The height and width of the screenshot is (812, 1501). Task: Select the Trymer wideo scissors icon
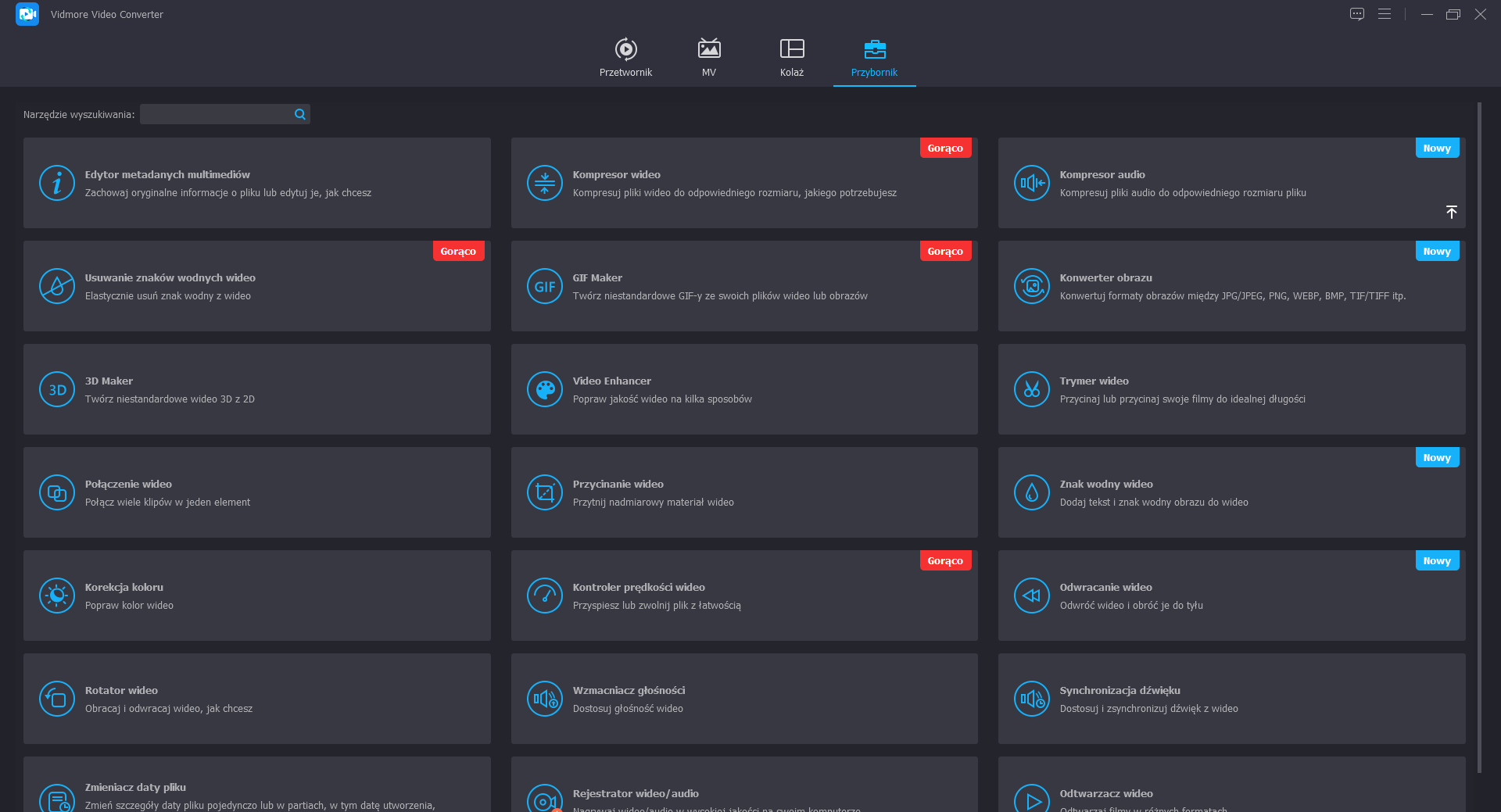point(1032,389)
